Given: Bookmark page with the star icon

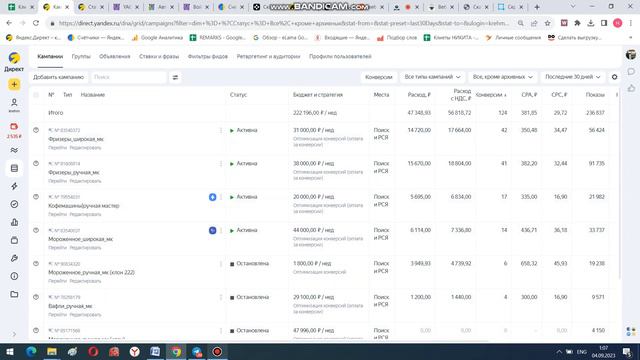Looking at the screenshot, I should point(547,23).
